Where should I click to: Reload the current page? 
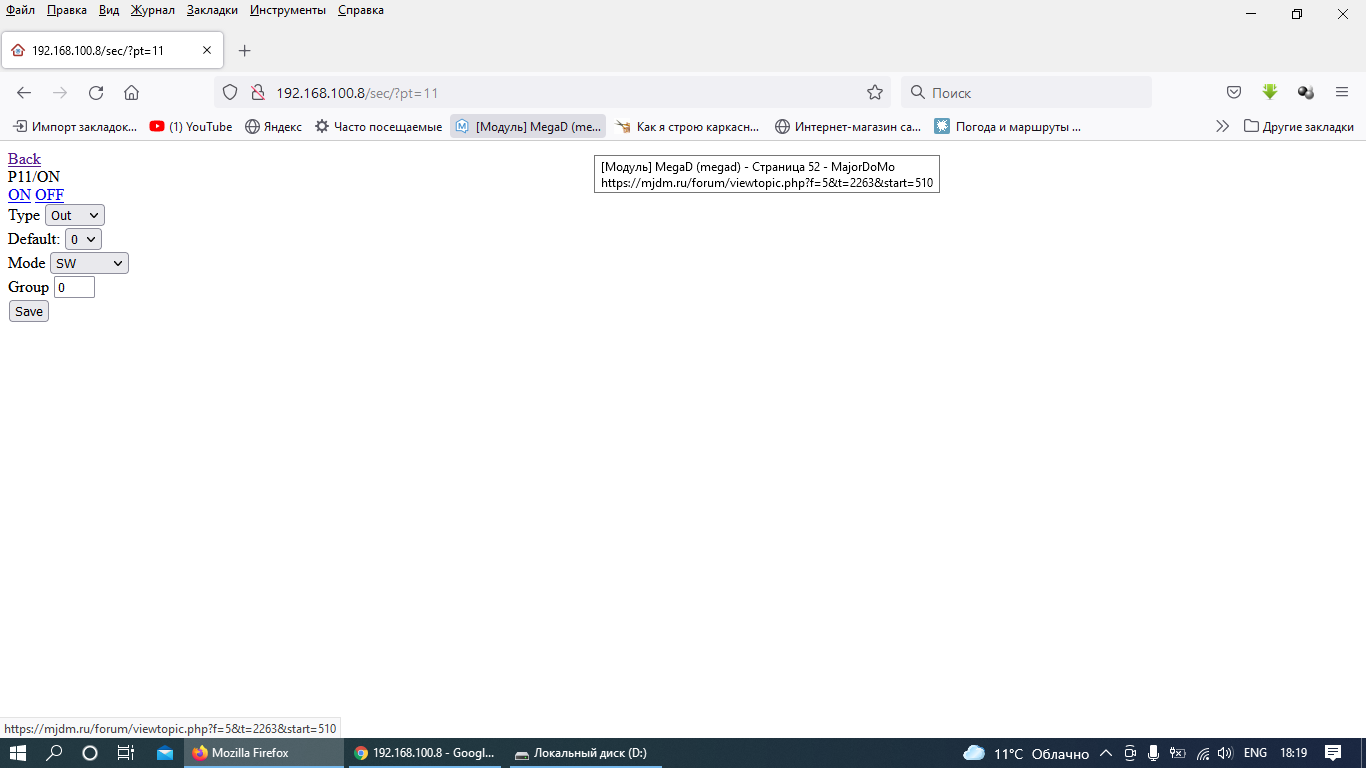click(96, 93)
